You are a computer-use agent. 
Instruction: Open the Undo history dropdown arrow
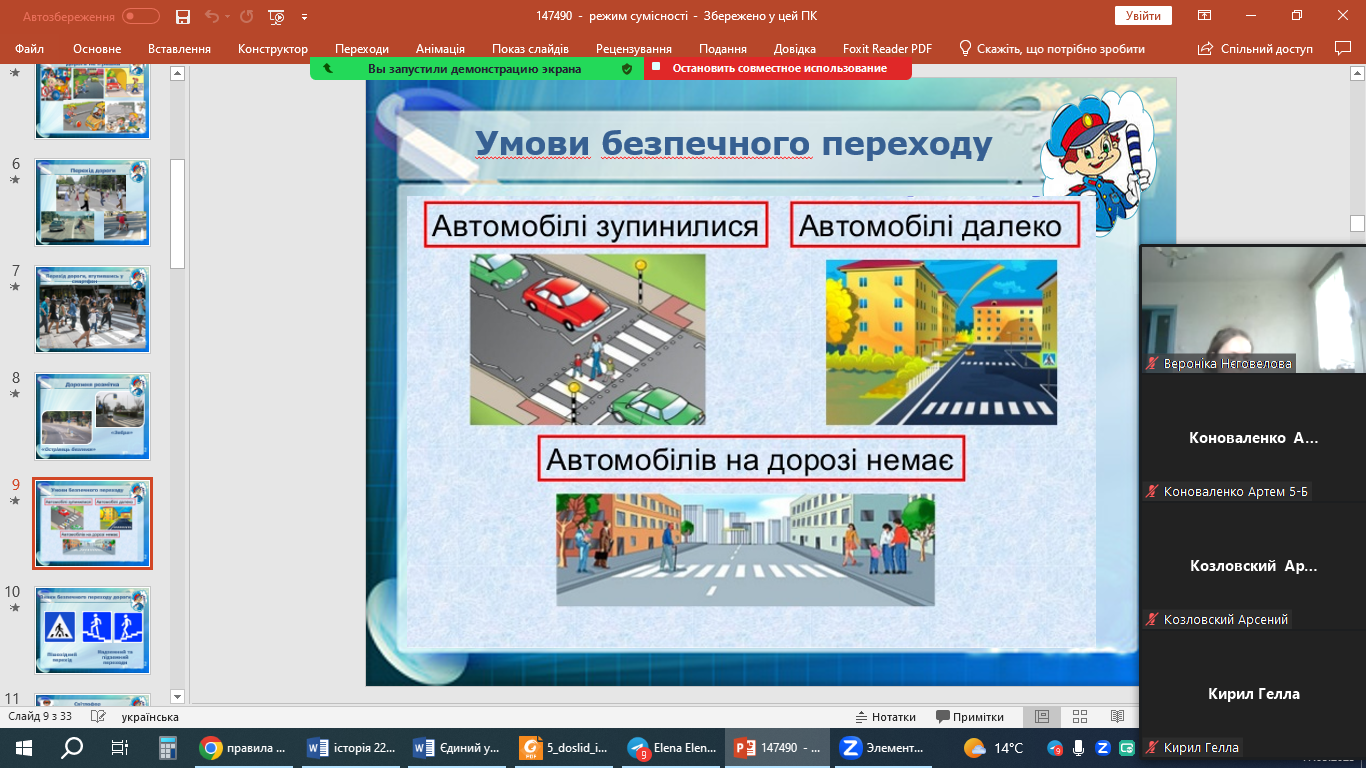coord(227,17)
